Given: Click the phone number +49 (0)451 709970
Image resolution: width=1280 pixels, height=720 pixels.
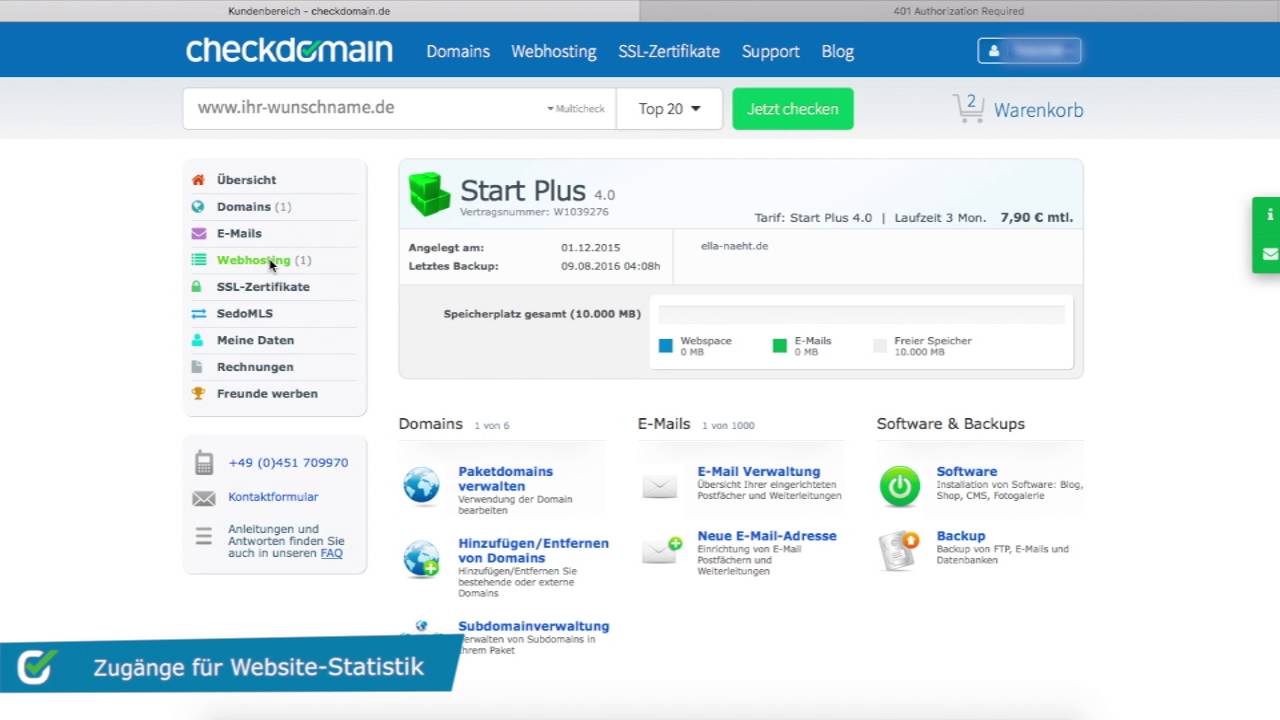Looking at the screenshot, I should tap(288, 463).
